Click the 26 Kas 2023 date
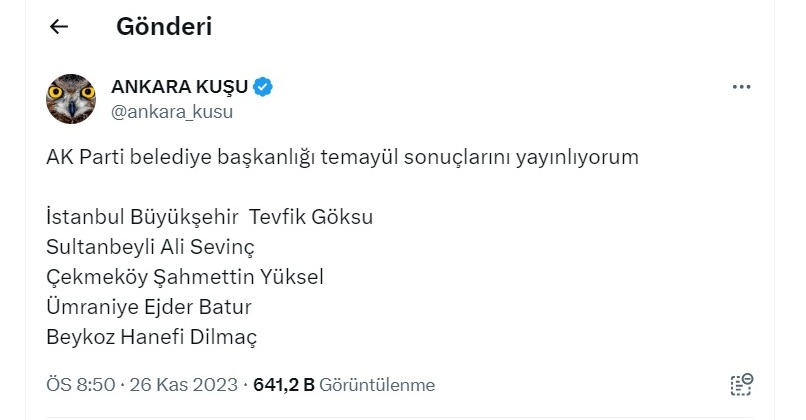This screenshot has width=806, height=420. [x=184, y=385]
